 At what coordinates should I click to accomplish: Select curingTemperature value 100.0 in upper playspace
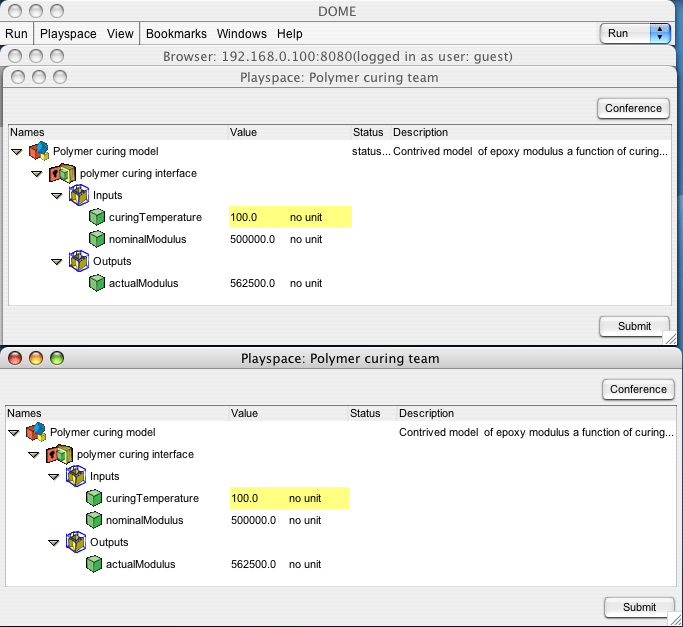point(243,217)
